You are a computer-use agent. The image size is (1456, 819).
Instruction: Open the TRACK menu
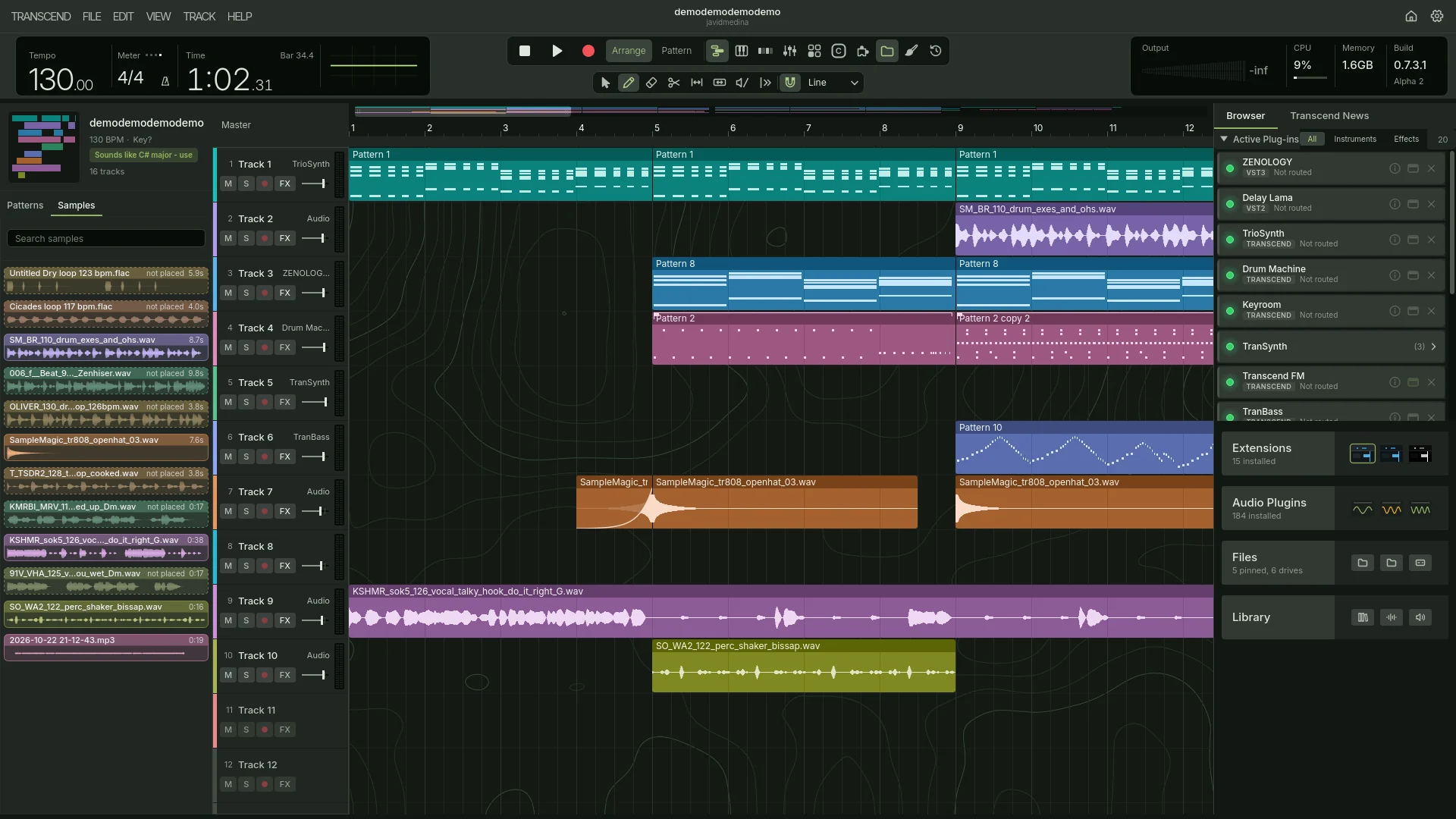pos(199,16)
